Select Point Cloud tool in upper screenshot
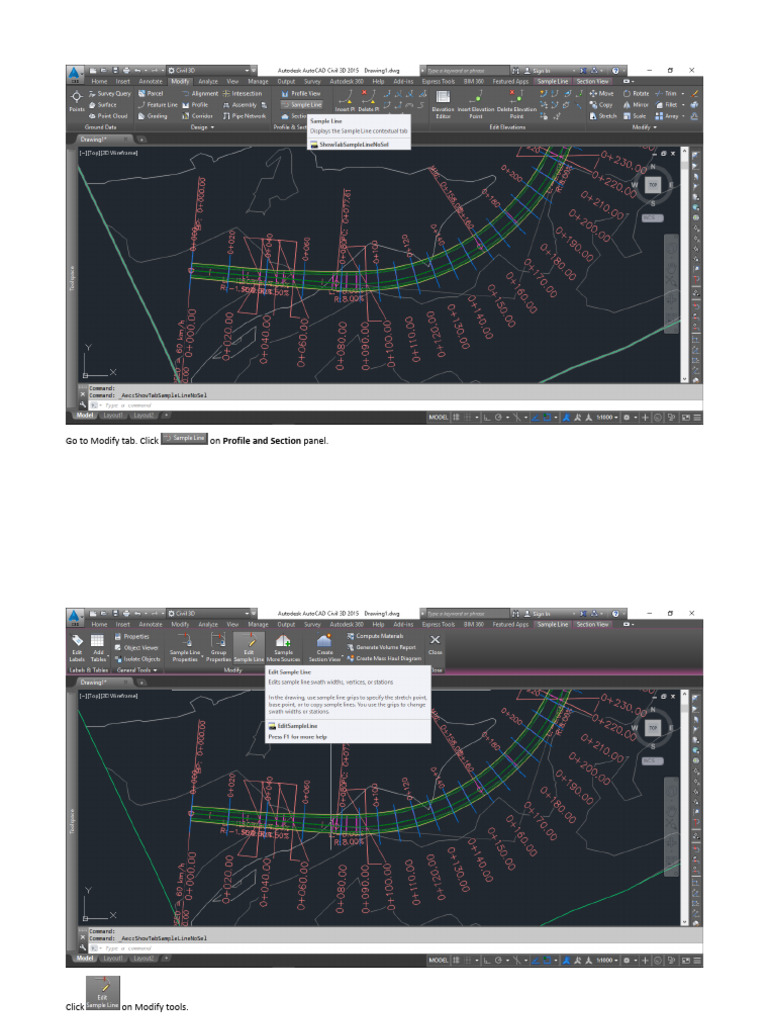The height and width of the screenshot is (1024, 768). tap(108, 116)
